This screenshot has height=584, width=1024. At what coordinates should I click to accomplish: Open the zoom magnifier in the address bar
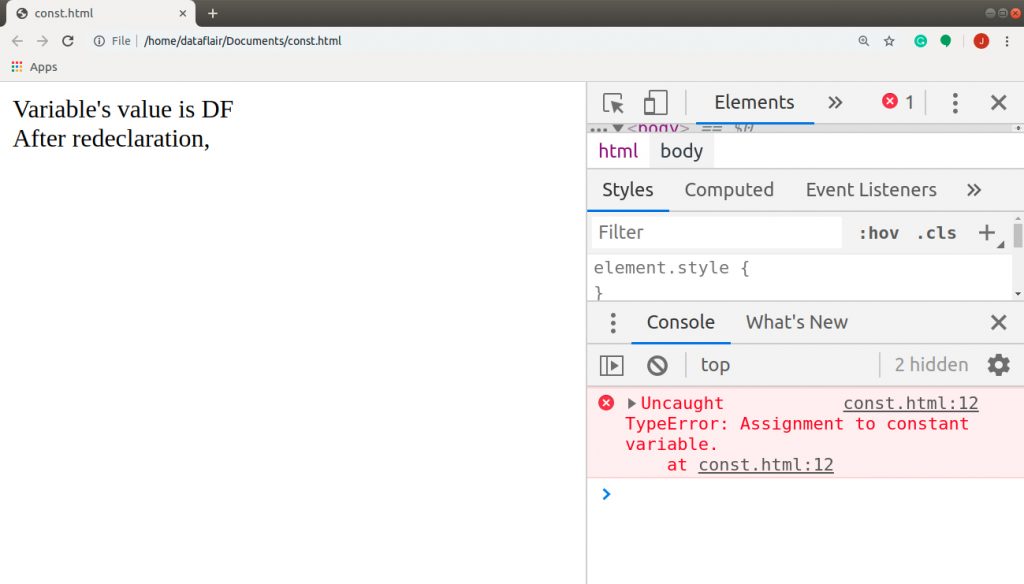(863, 41)
